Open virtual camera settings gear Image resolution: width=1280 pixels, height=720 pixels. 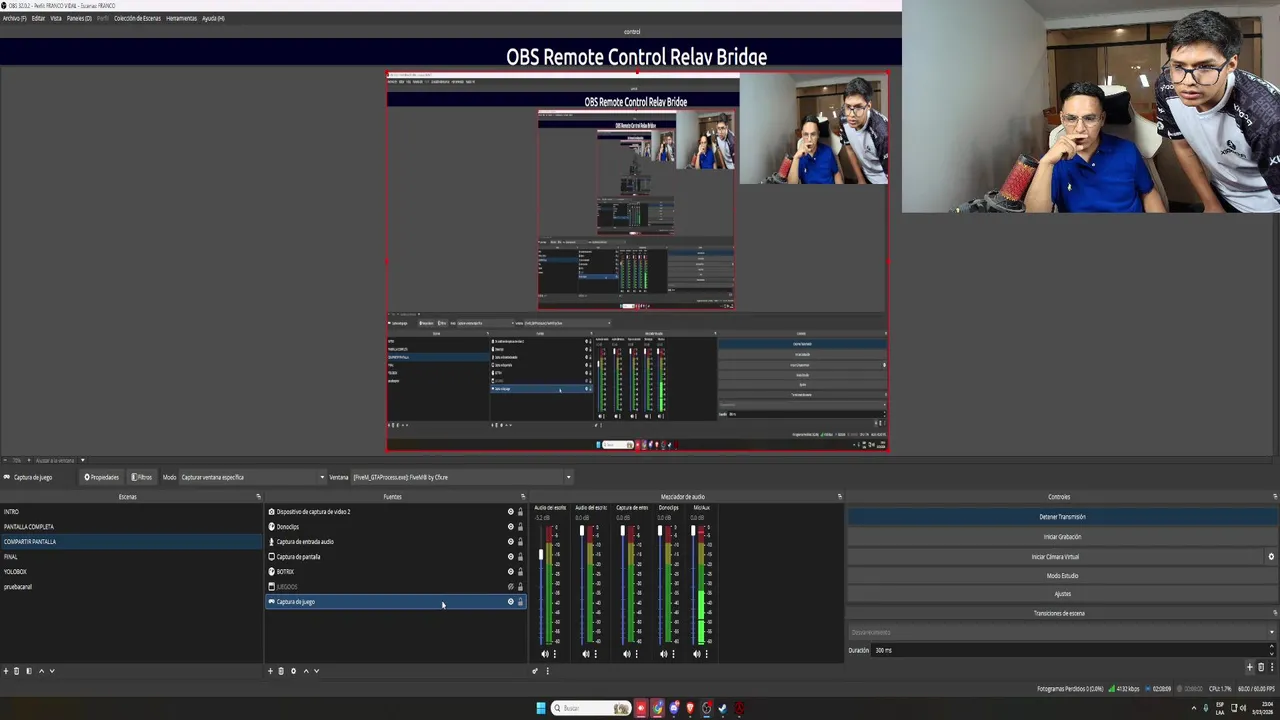1271,557
